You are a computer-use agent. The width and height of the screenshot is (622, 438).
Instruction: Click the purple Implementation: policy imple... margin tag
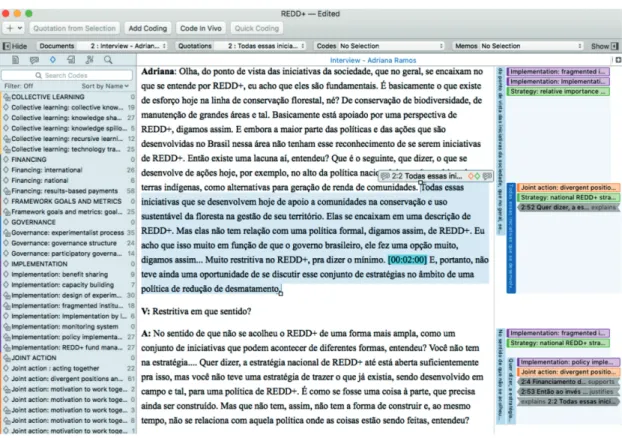(568, 362)
